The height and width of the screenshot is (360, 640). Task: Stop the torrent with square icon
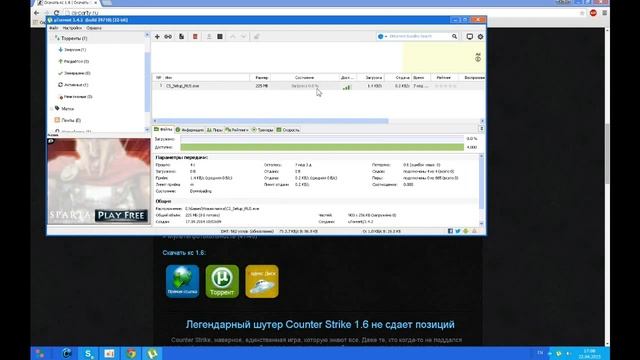pyautogui.click(x=220, y=37)
